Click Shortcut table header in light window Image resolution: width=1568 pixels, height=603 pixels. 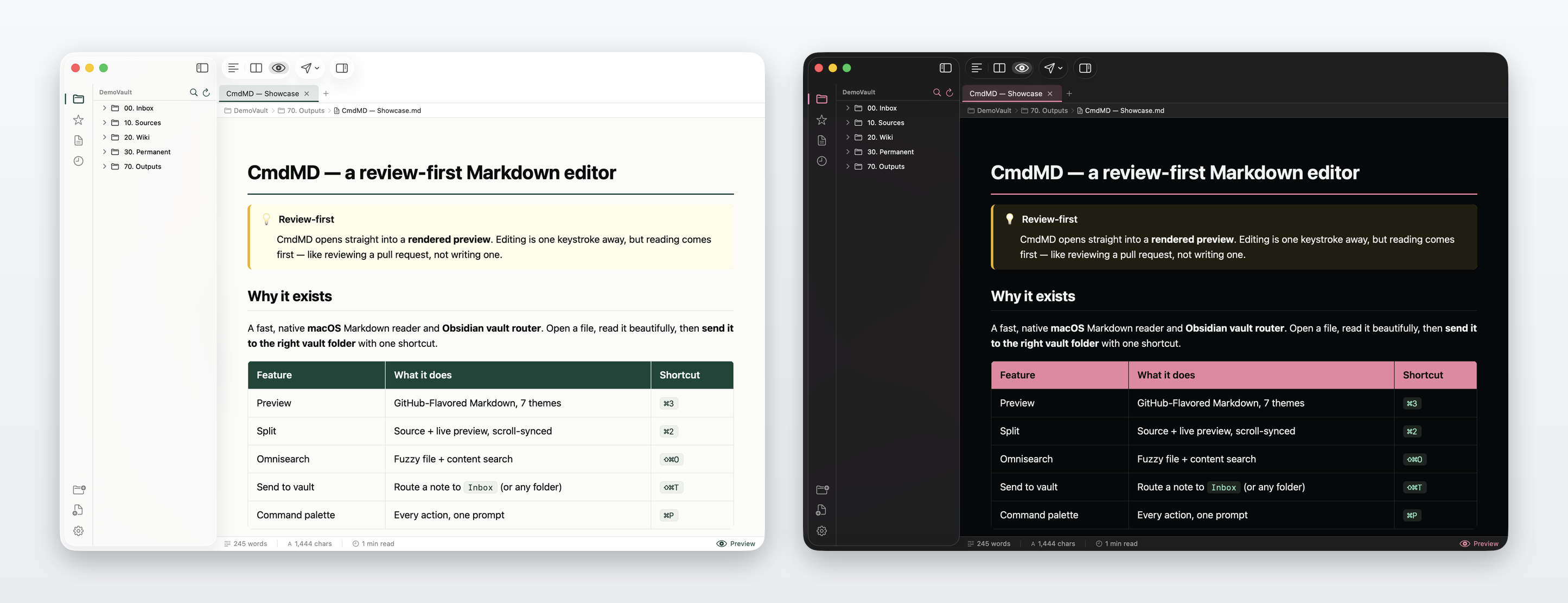click(692, 375)
